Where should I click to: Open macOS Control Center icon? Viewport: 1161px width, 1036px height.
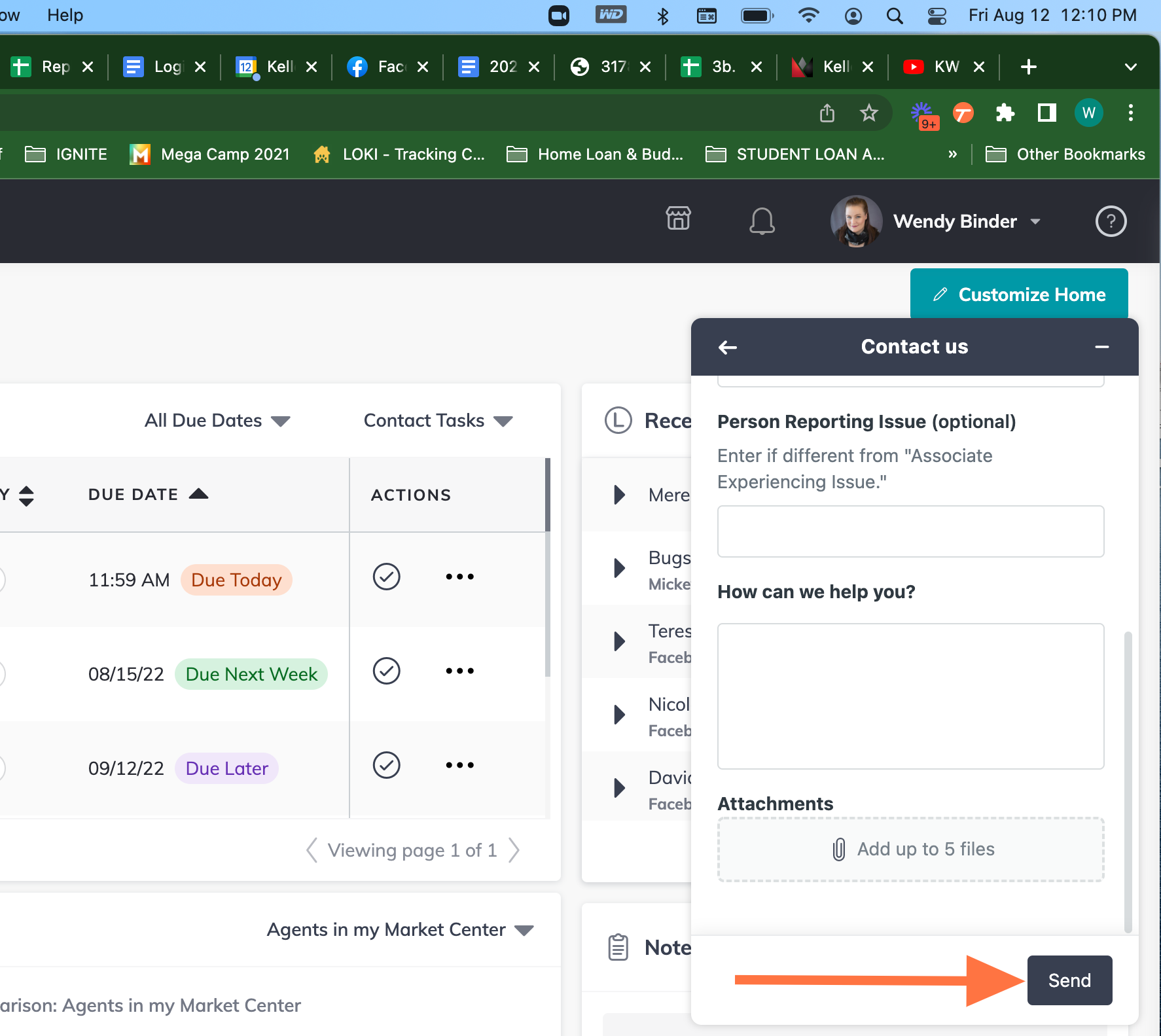click(937, 16)
